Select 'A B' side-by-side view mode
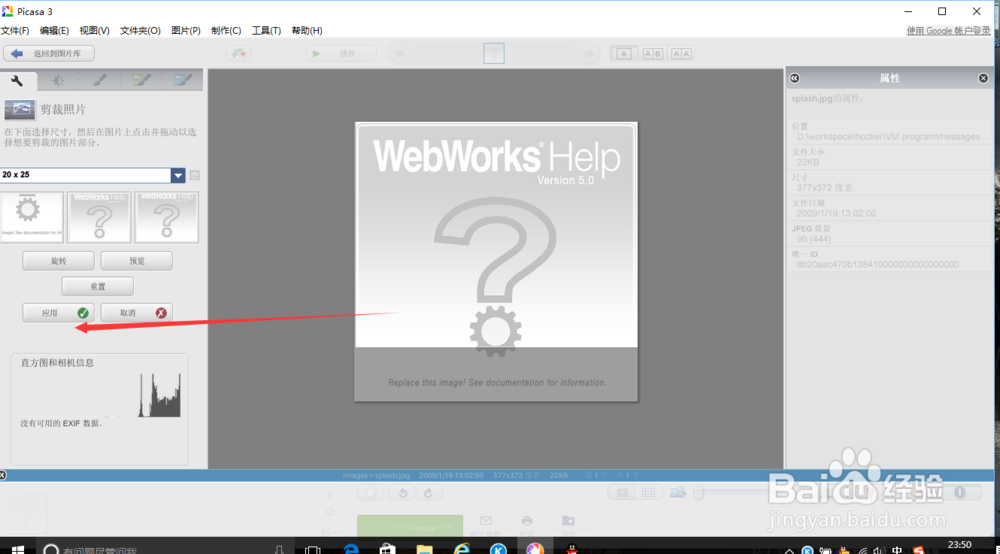 pos(652,54)
